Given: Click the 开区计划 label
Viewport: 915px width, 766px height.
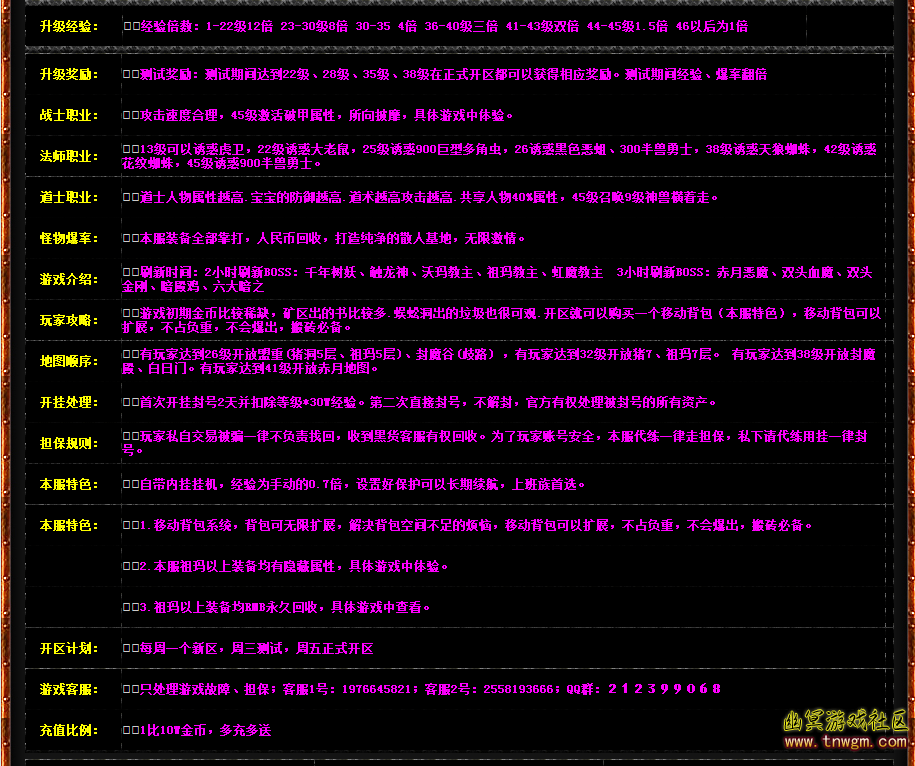Looking at the screenshot, I should [x=69, y=648].
